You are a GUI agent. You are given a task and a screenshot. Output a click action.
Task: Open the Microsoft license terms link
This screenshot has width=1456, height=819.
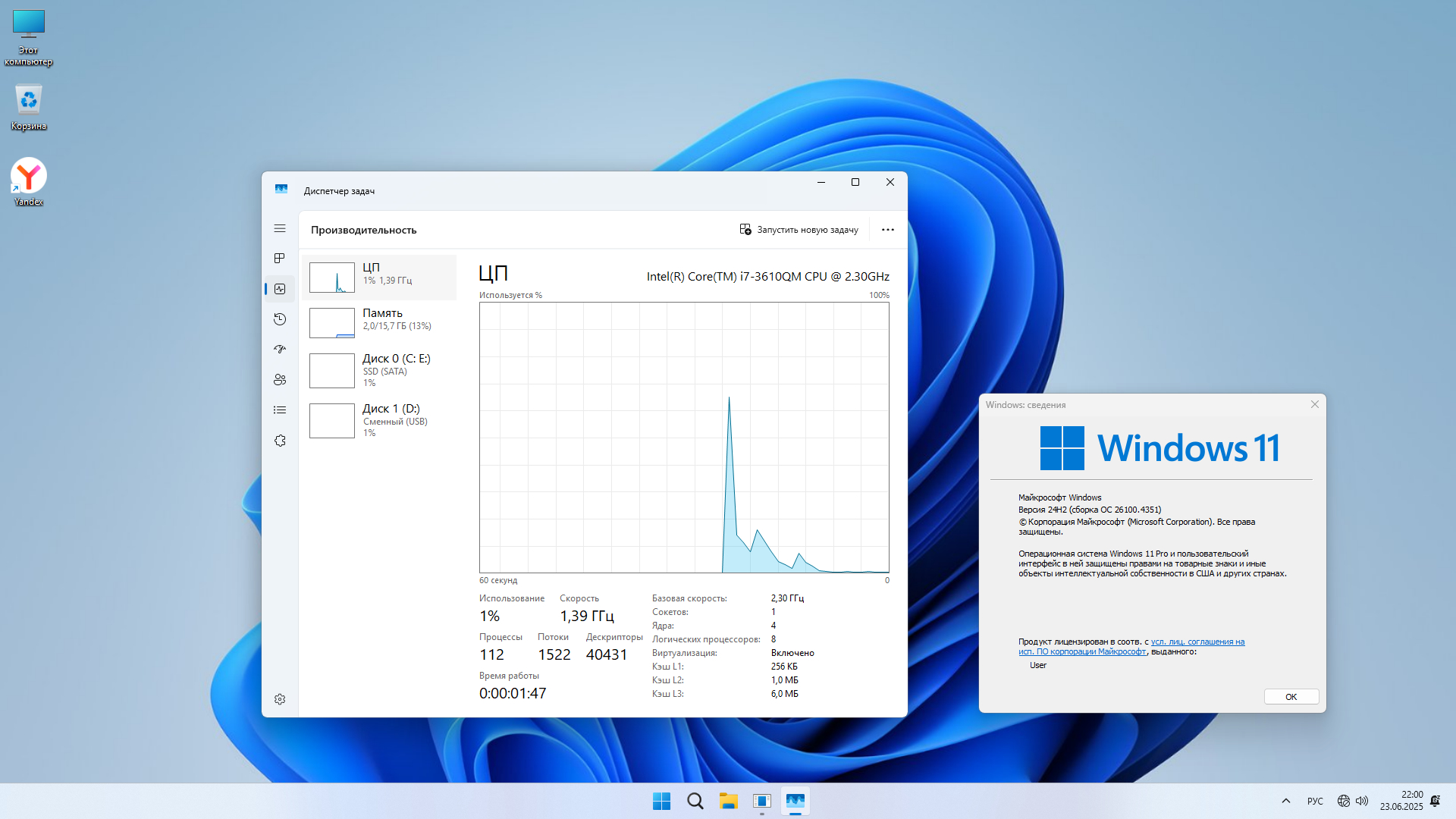pos(1197,642)
